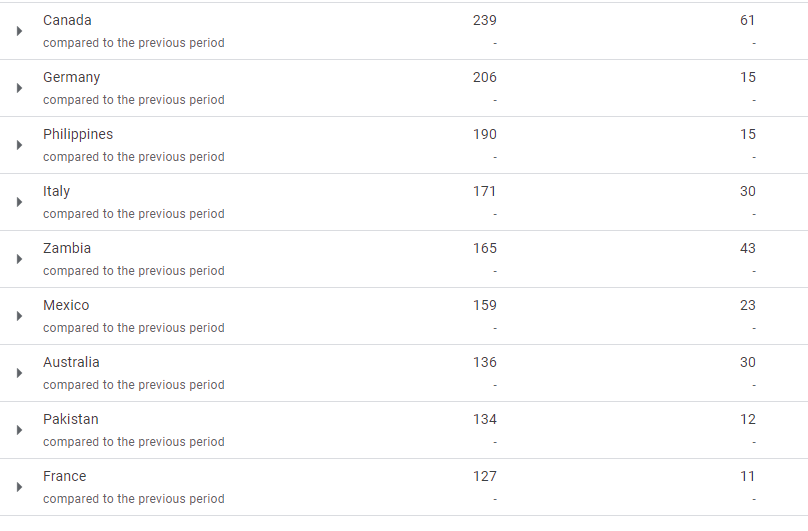
Task: Expand the Germany row arrow
Action: tap(19, 88)
